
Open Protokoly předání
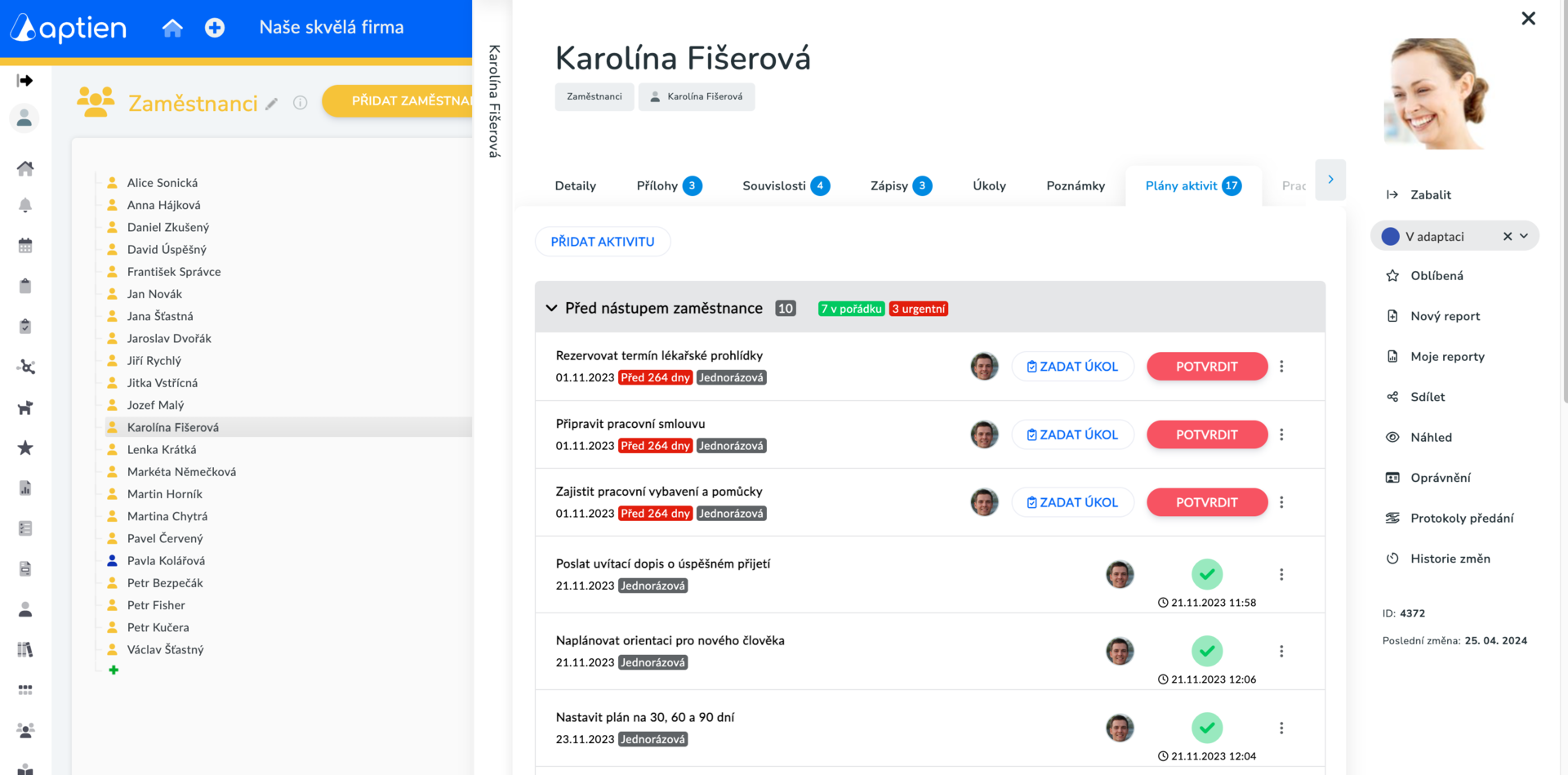pyautogui.click(x=1450, y=519)
